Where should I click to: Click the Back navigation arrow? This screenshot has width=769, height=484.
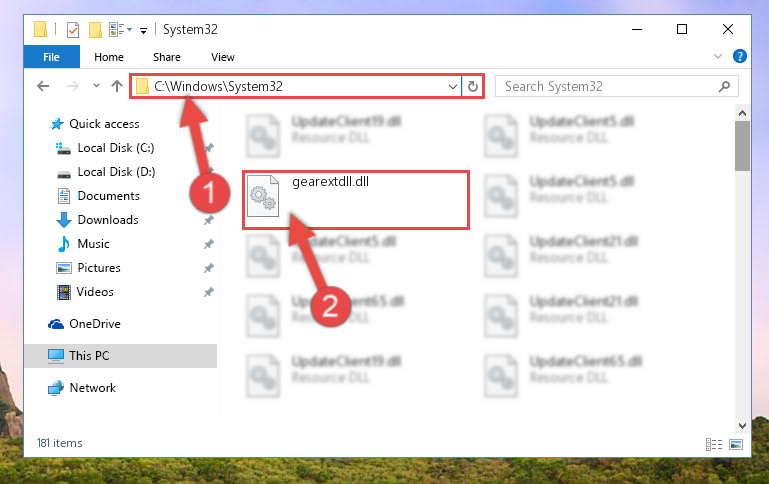(43, 86)
